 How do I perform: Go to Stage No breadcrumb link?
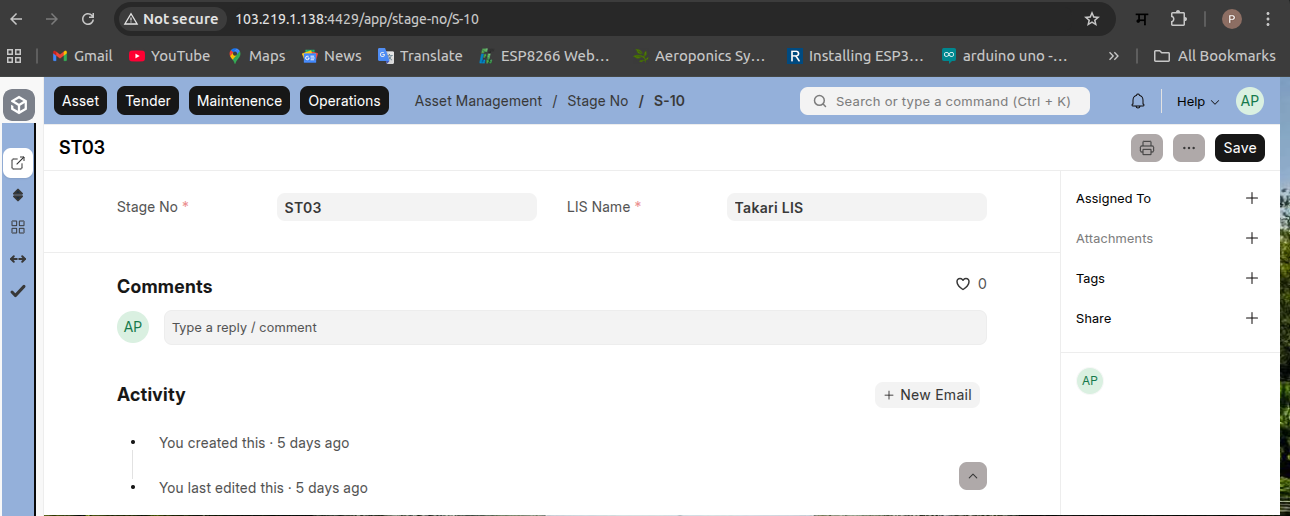tap(597, 101)
